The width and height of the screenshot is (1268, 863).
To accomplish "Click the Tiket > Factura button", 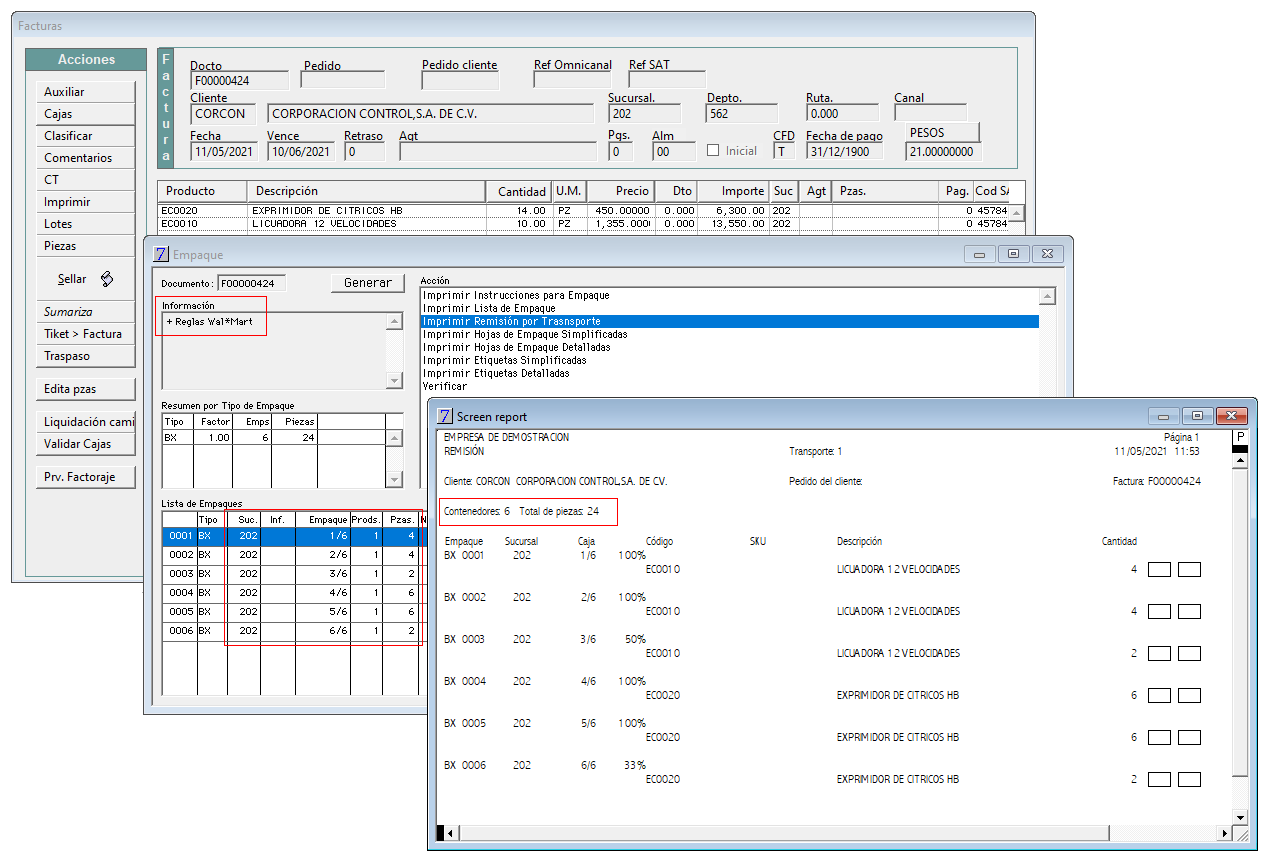I will (85, 334).
